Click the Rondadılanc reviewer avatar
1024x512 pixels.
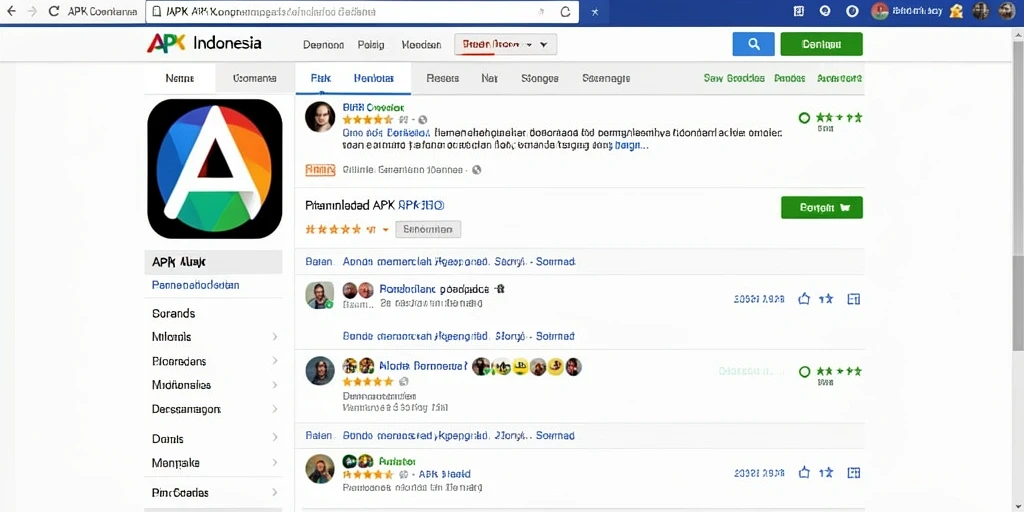tap(320, 295)
